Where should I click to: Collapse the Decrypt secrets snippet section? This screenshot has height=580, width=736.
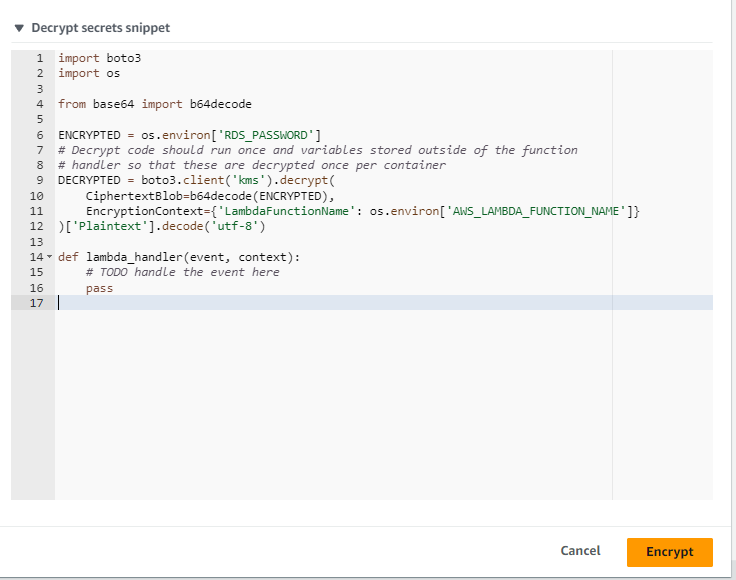pos(19,28)
